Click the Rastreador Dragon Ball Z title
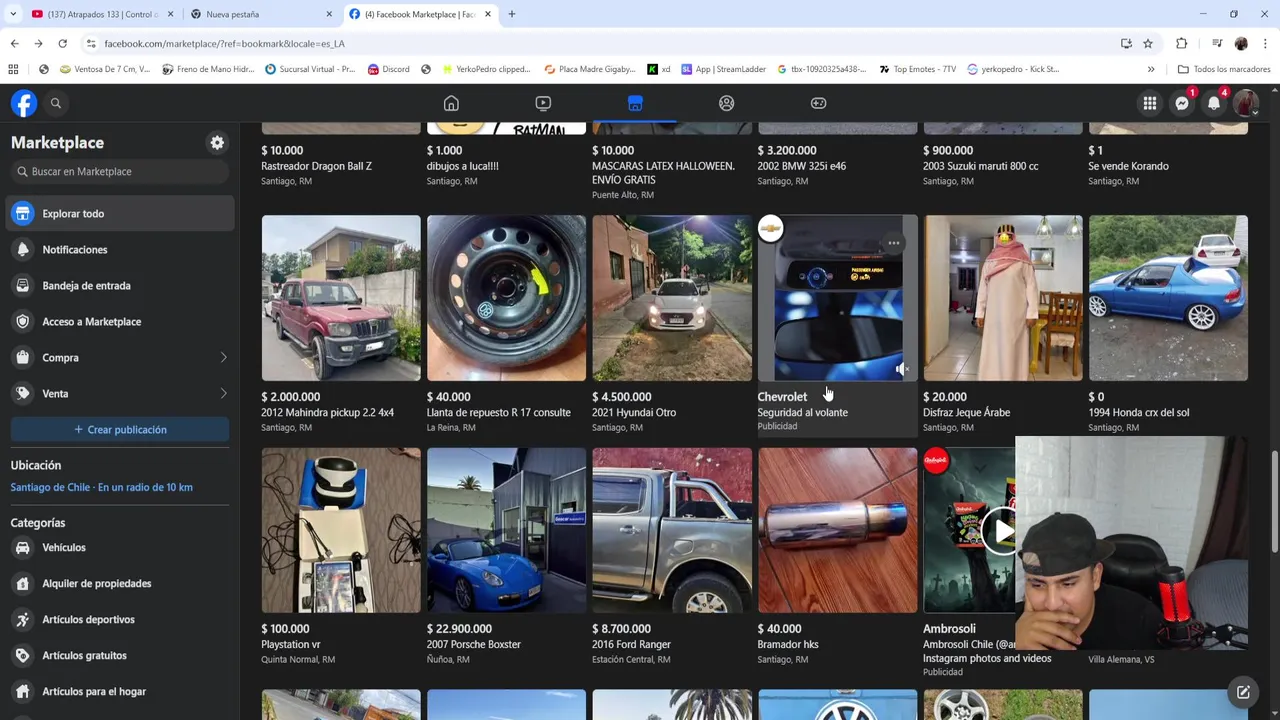This screenshot has height=720, width=1280. 316,166
